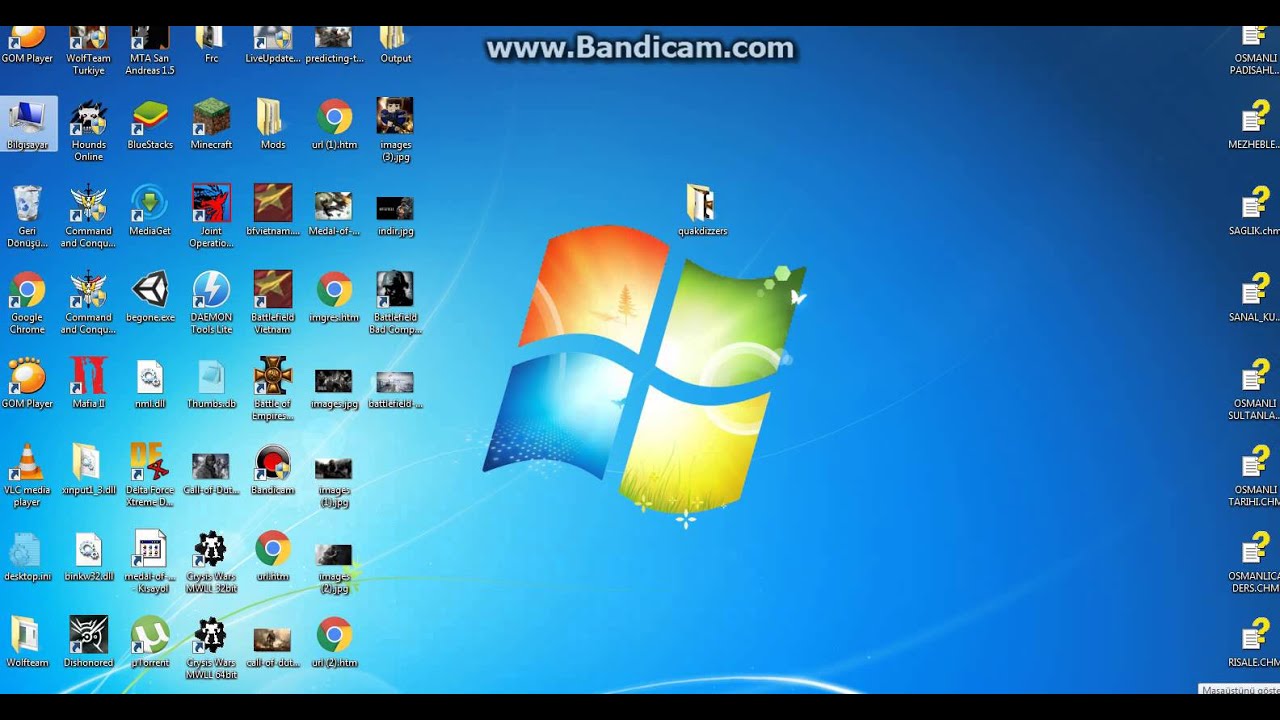
Task: Select the nml.dll file
Action: coord(150,383)
